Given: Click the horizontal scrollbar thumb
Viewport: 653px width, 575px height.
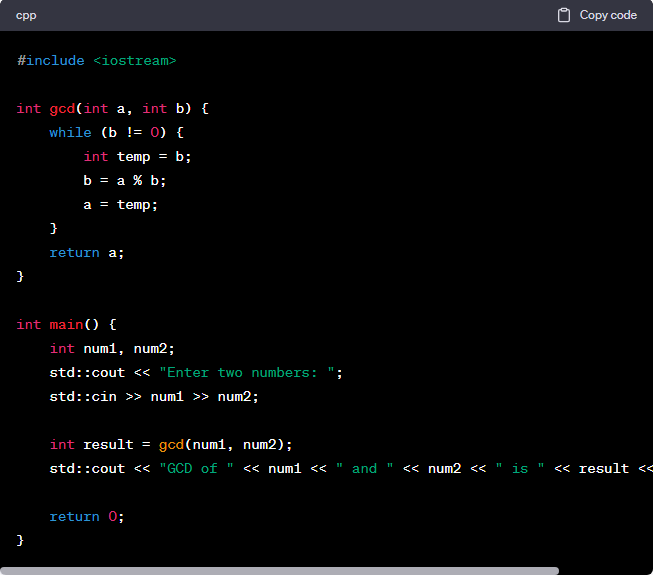Looking at the screenshot, I should pos(280,570).
